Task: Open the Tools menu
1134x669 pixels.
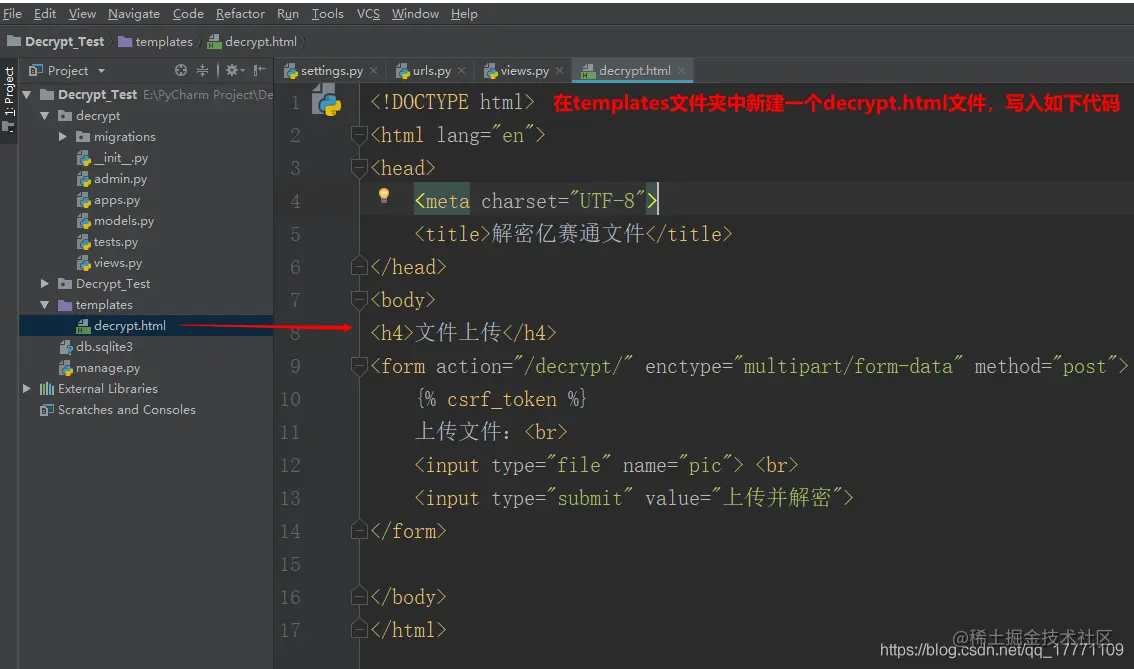Action: pyautogui.click(x=328, y=14)
